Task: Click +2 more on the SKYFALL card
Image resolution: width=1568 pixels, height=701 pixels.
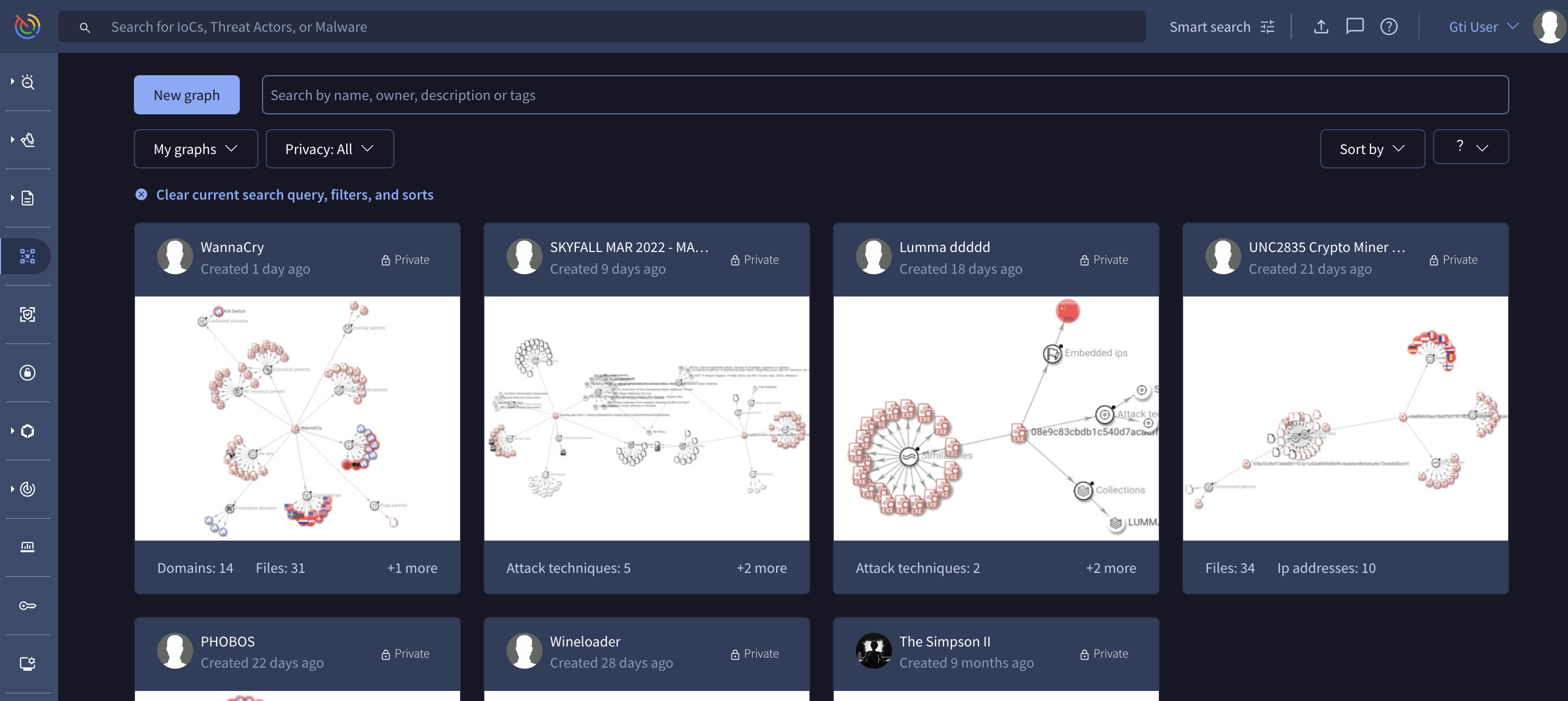Action: click(761, 568)
